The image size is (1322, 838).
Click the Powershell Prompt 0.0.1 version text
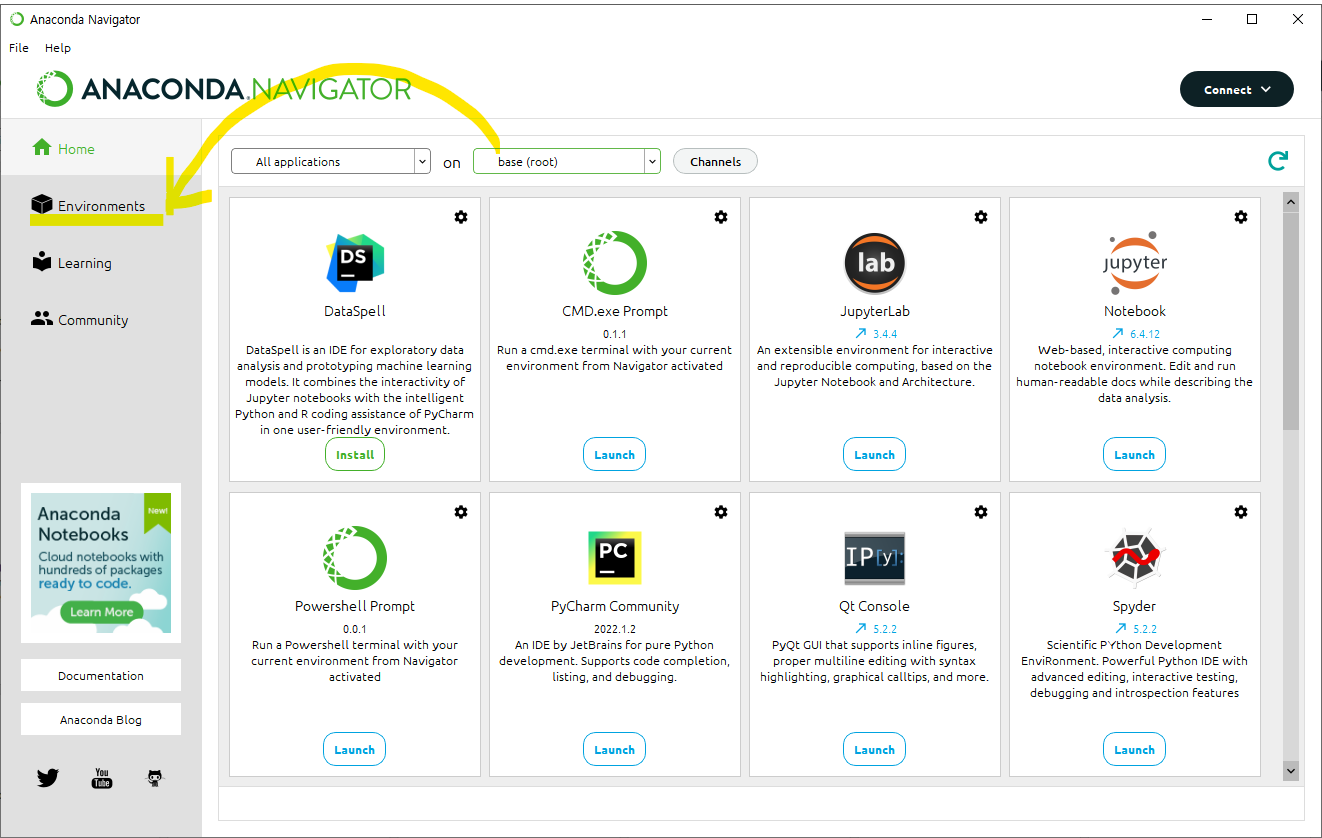tap(355, 629)
